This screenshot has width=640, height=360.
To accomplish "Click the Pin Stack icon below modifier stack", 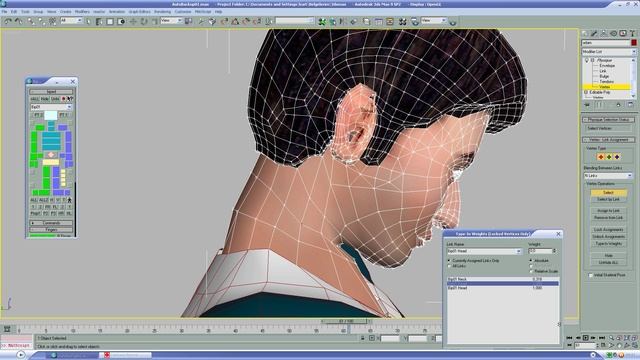I will point(587,105).
